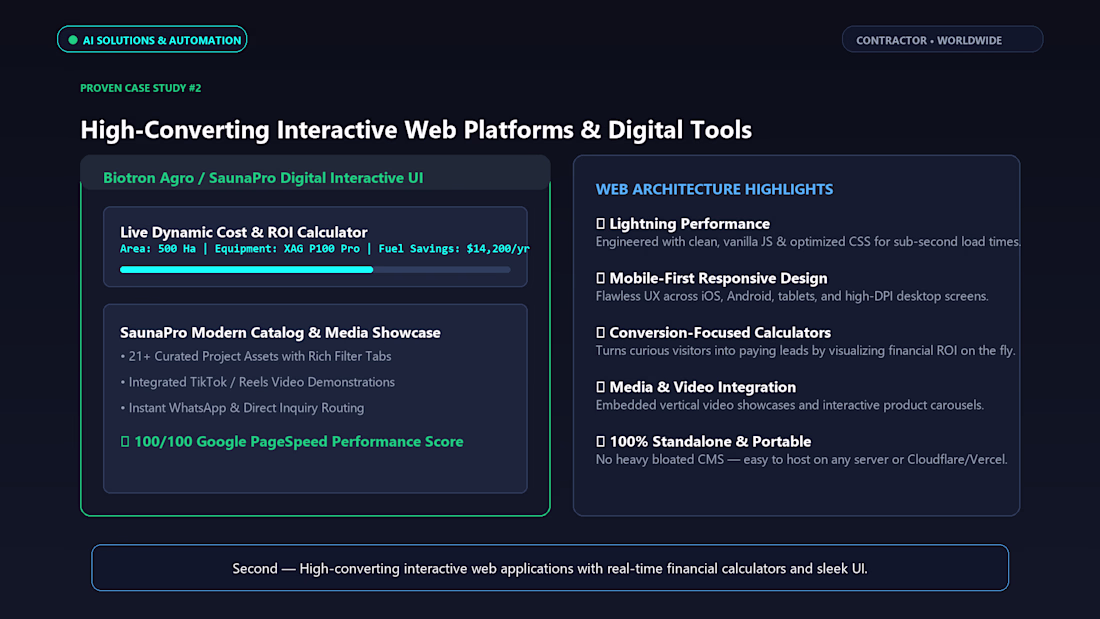Click the icon before 100/100 Google PageSpeed

pyautogui.click(x=125, y=441)
